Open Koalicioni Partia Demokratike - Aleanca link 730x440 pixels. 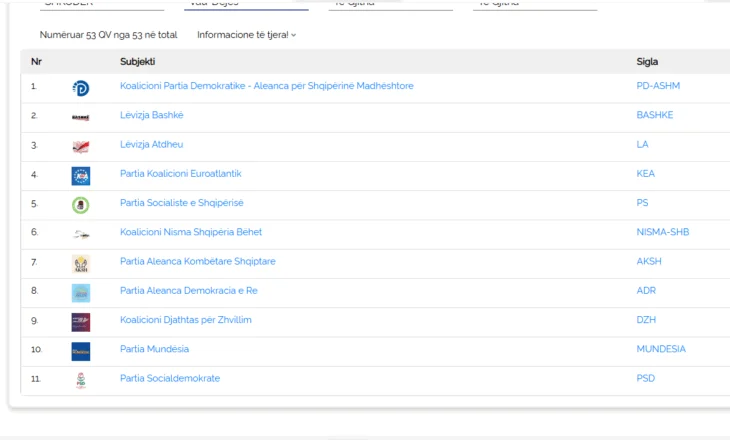[x=267, y=86]
